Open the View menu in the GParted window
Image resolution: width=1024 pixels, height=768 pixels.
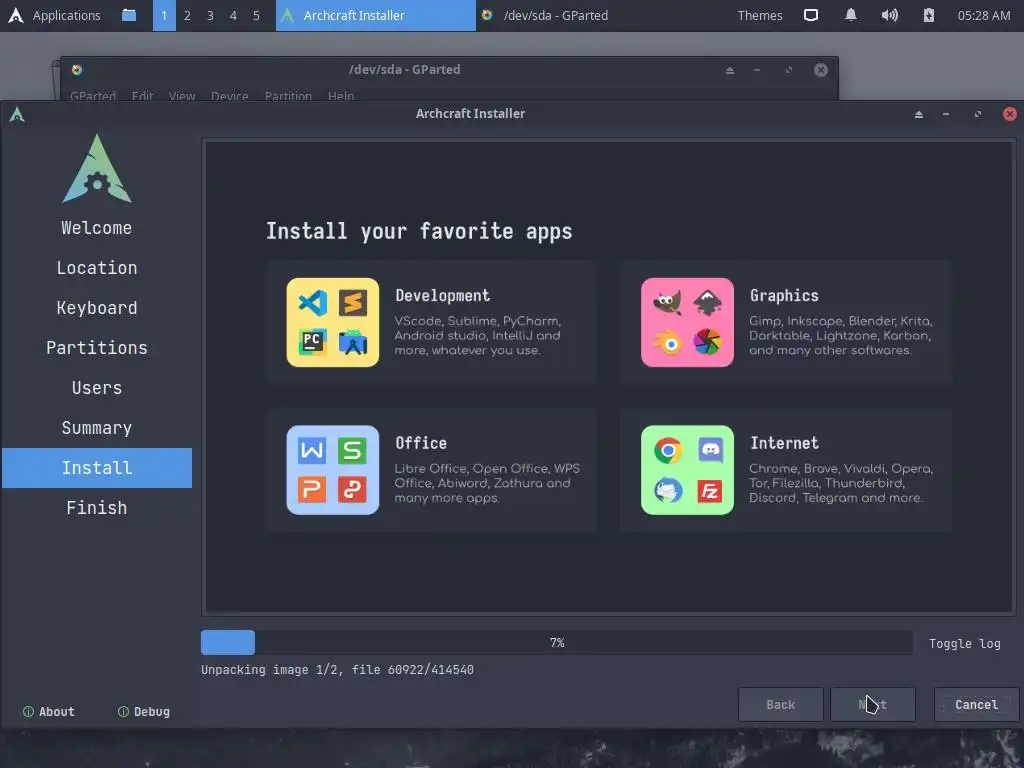click(182, 95)
